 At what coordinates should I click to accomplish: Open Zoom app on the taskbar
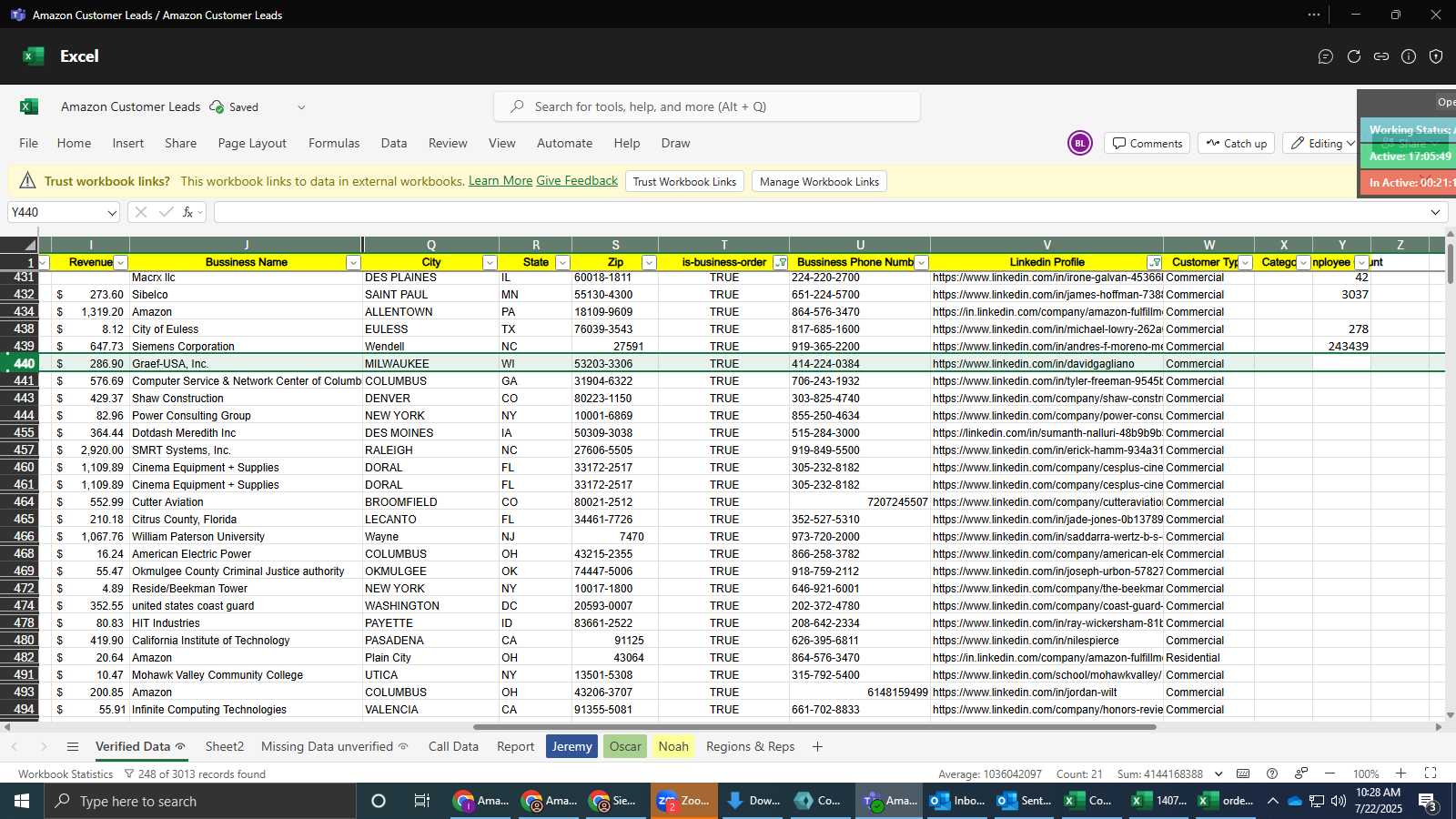tap(684, 801)
